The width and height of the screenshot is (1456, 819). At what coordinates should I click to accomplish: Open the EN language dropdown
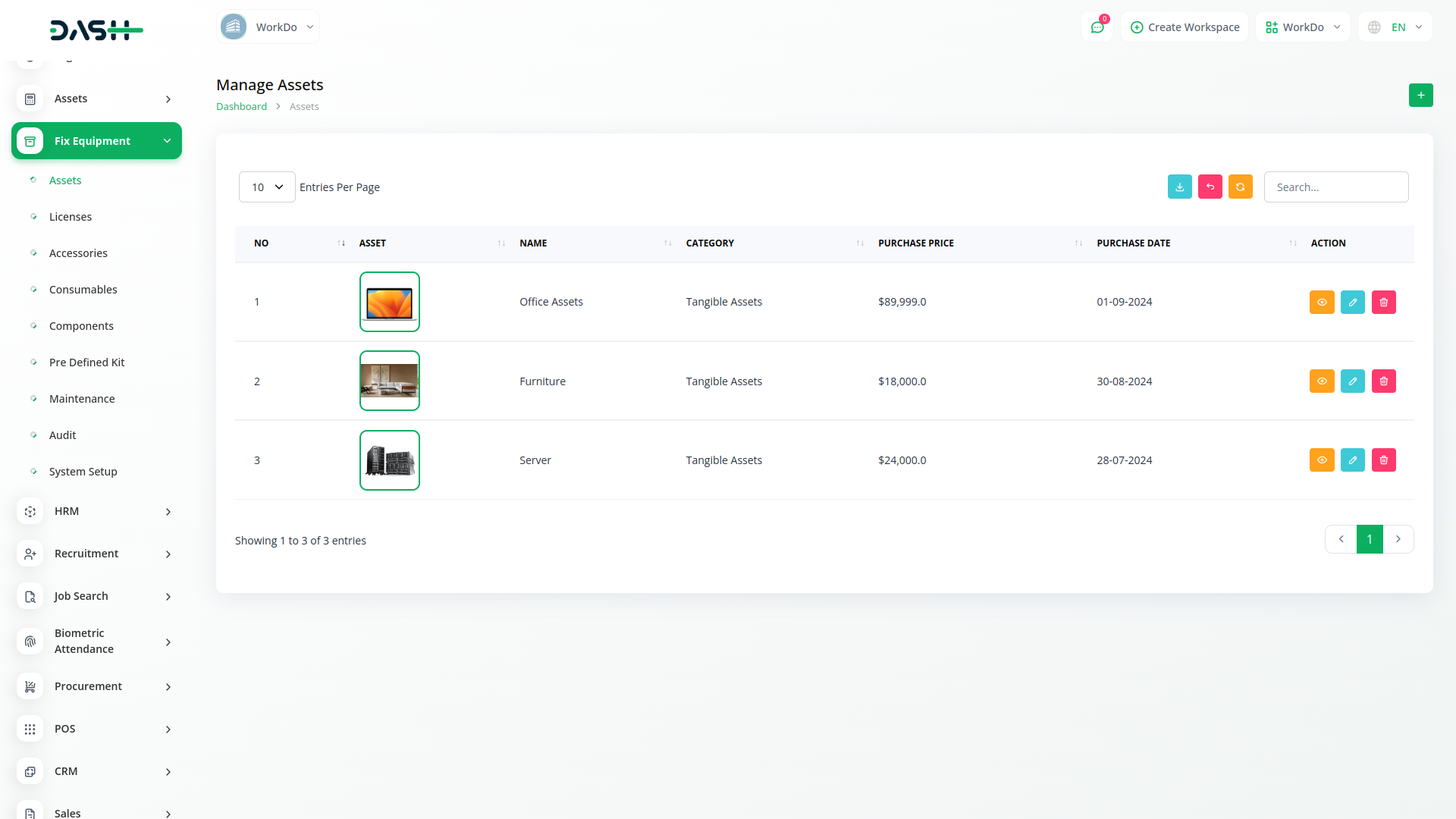pos(1395,27)
